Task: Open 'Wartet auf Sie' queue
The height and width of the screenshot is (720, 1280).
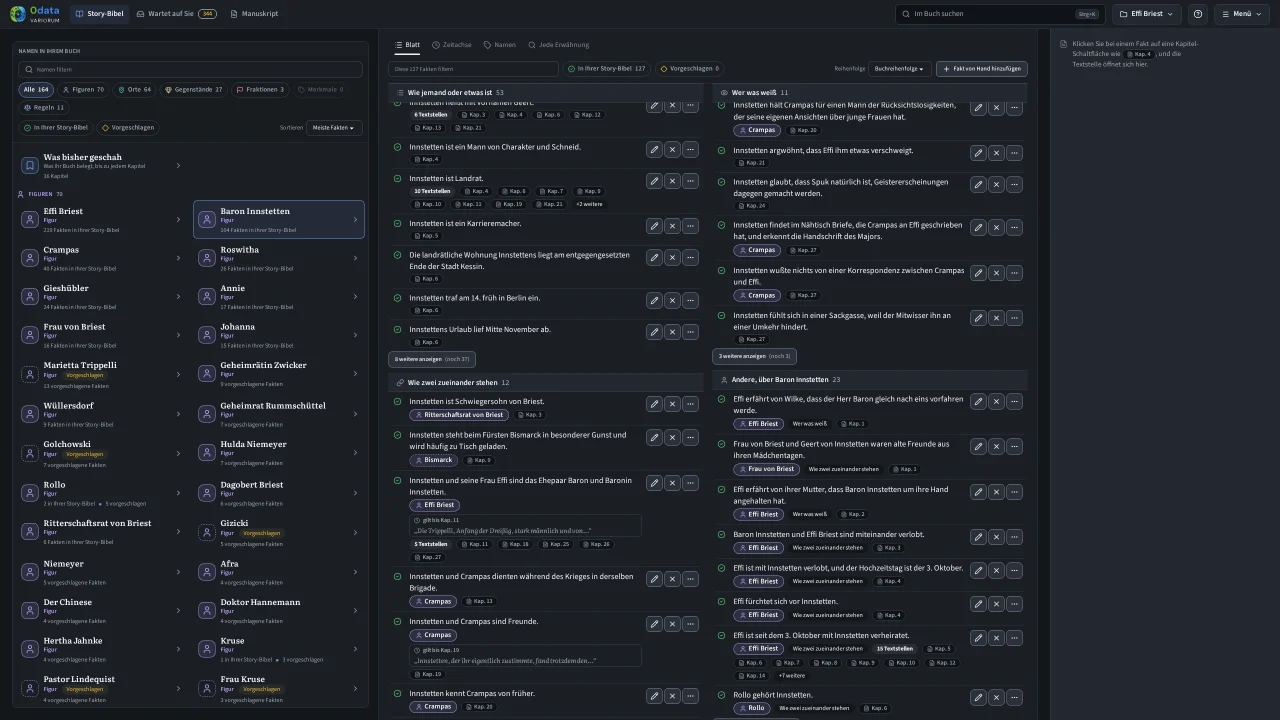Action: 176,14
